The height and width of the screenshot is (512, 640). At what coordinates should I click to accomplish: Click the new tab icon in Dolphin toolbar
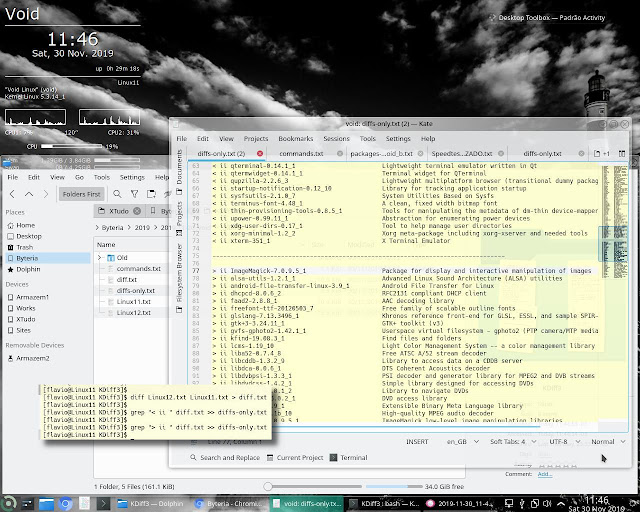[151, 194]
